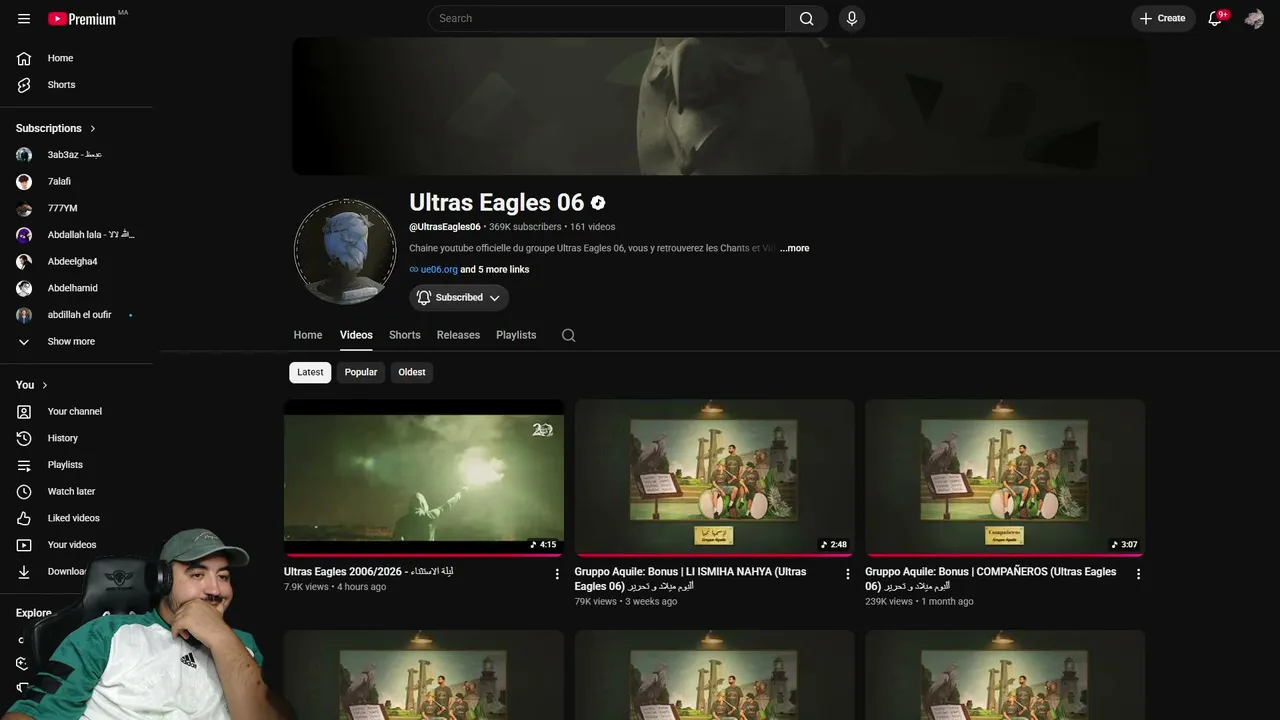This screenshot has height=720, width=1280.
Task: Switch to the Releases tab
Action: pyautogui.click(x=458, y=335)
